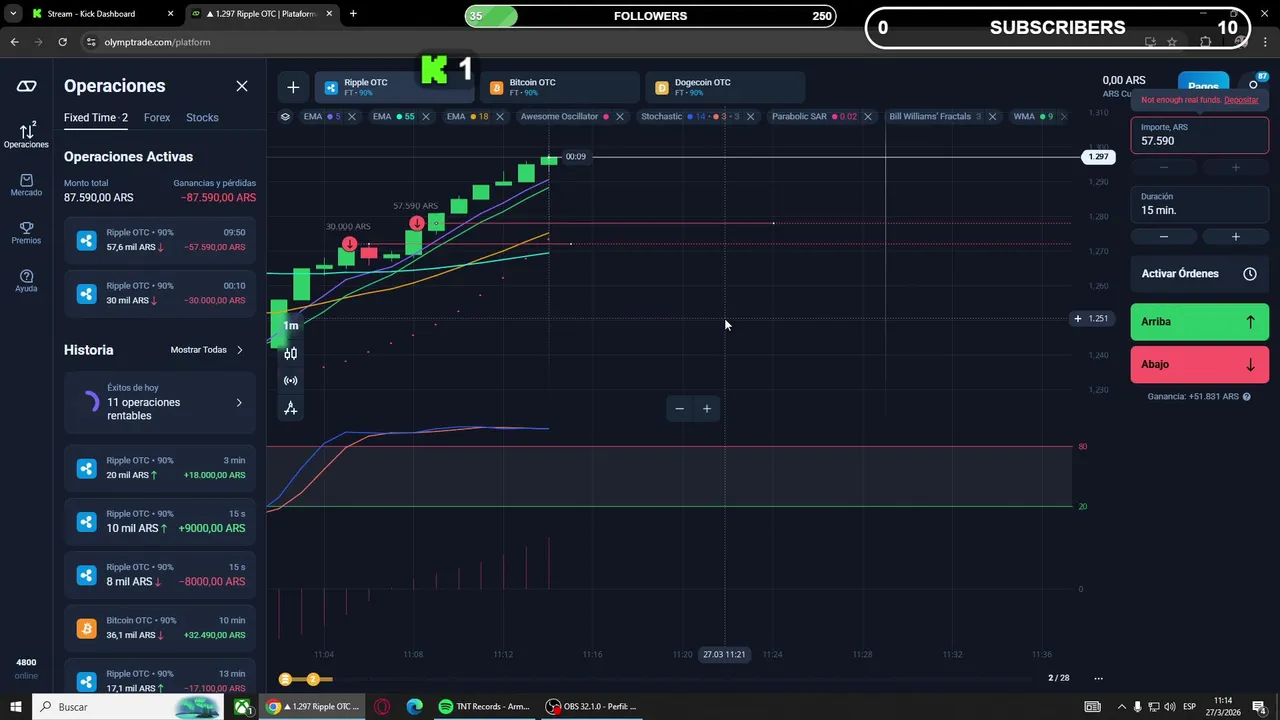Screen dimensions: 1280x720
Task: Decrease duration with minus button
Action: (x=1164, y=237)
